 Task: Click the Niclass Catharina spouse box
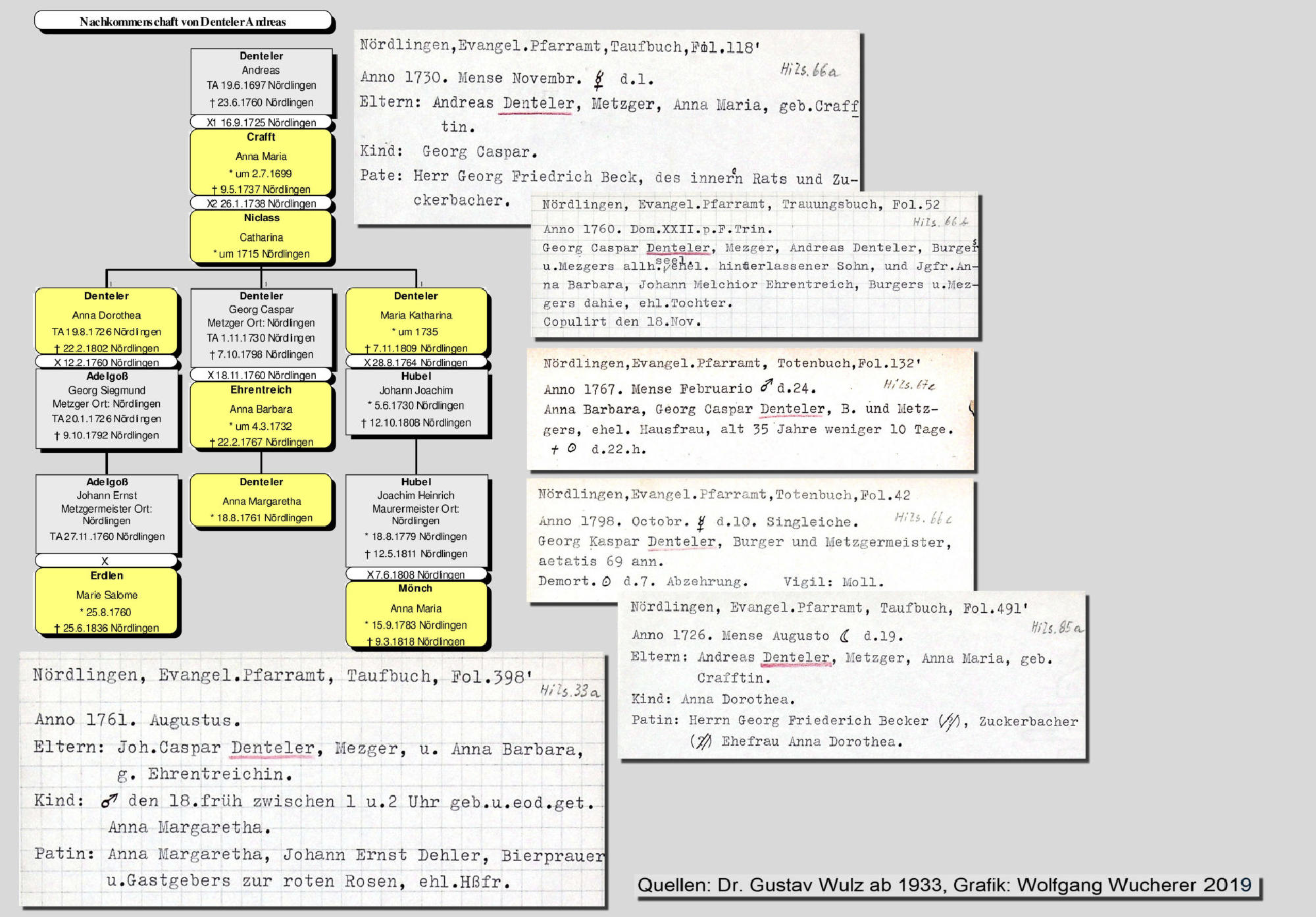click(261, 236)
